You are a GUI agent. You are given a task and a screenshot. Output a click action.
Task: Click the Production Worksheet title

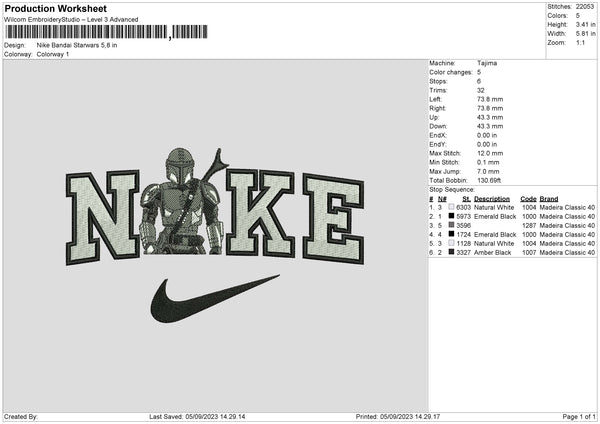(x=55, y=8)
